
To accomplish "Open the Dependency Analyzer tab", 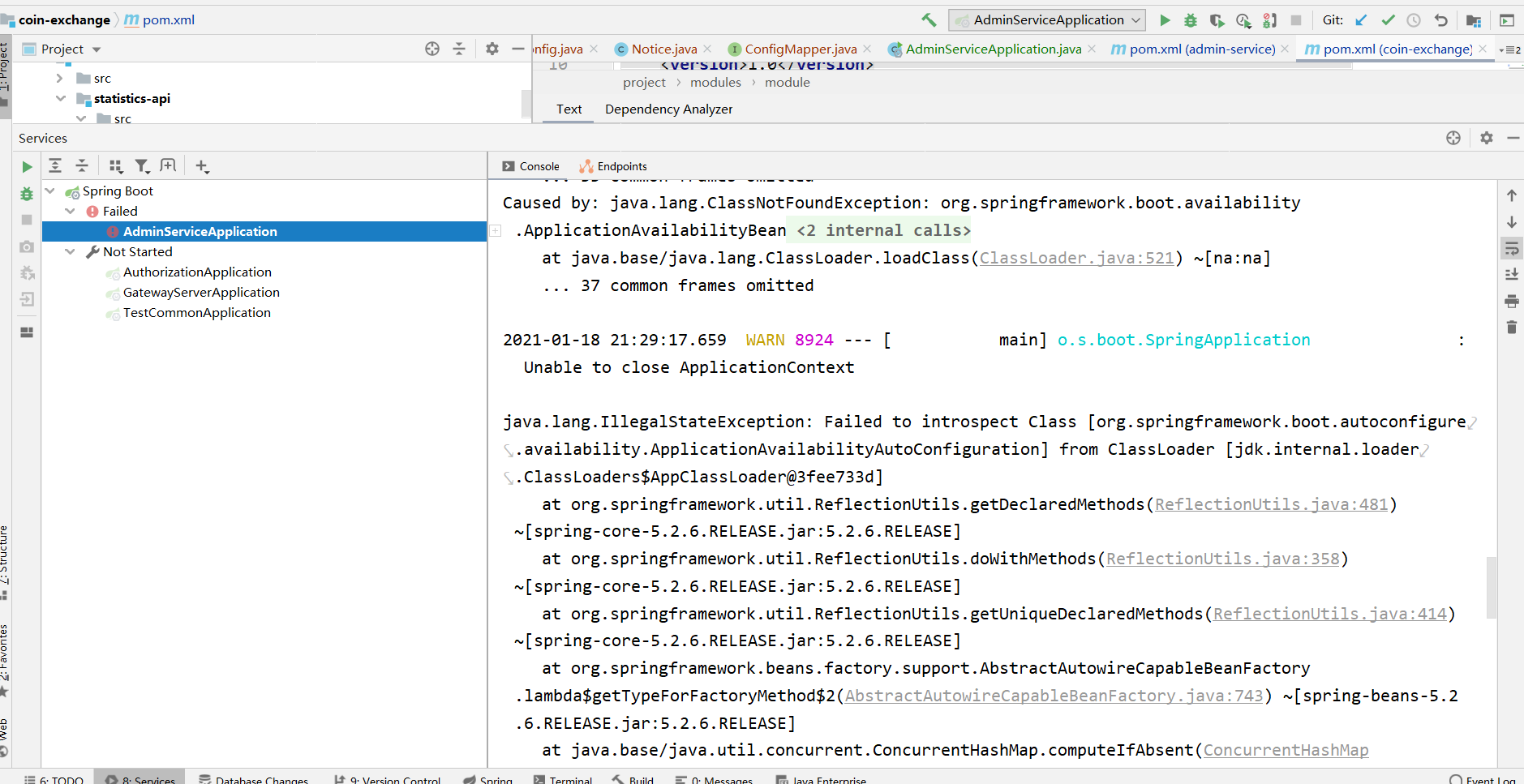I will coord(668,109).
